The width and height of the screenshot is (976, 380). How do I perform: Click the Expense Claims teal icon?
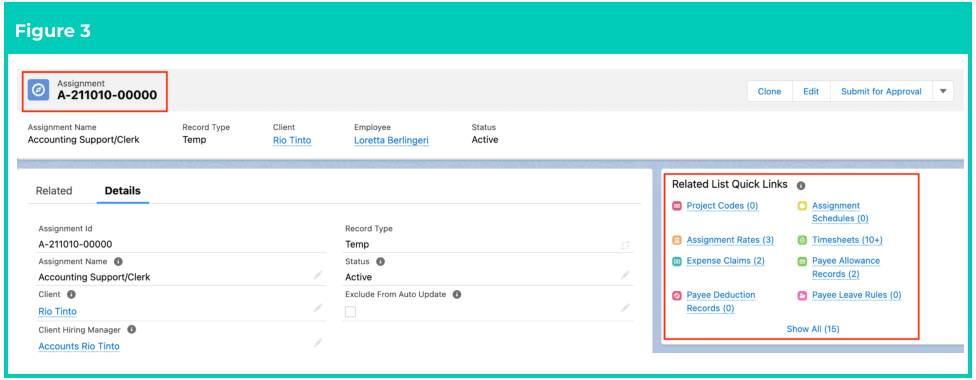[677, 261]
